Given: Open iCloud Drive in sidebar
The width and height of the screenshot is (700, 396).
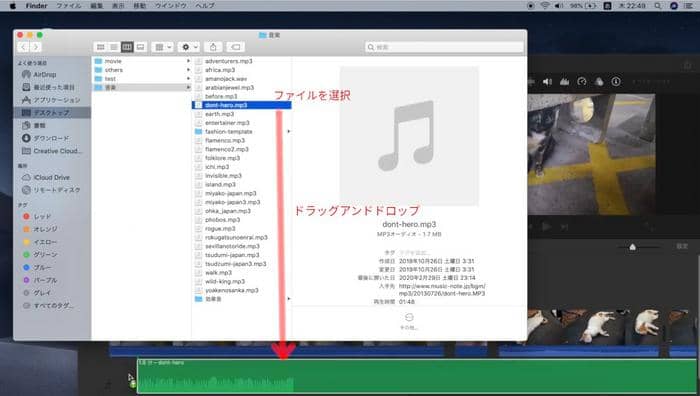Looking at the screenshot, I should click(x=46, y=177).
